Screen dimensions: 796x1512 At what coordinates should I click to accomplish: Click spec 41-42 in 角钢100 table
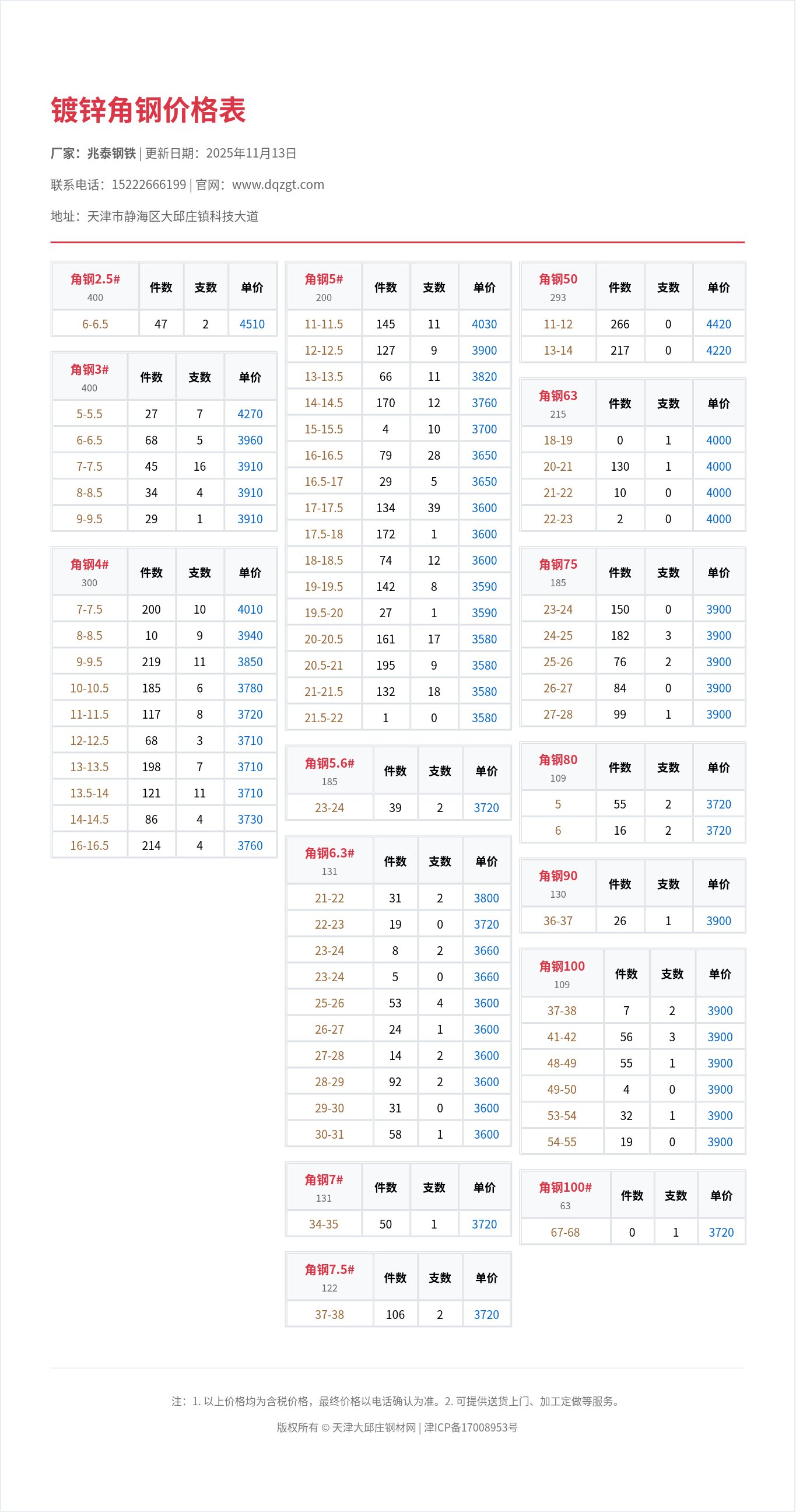[x=562, y=1037]
